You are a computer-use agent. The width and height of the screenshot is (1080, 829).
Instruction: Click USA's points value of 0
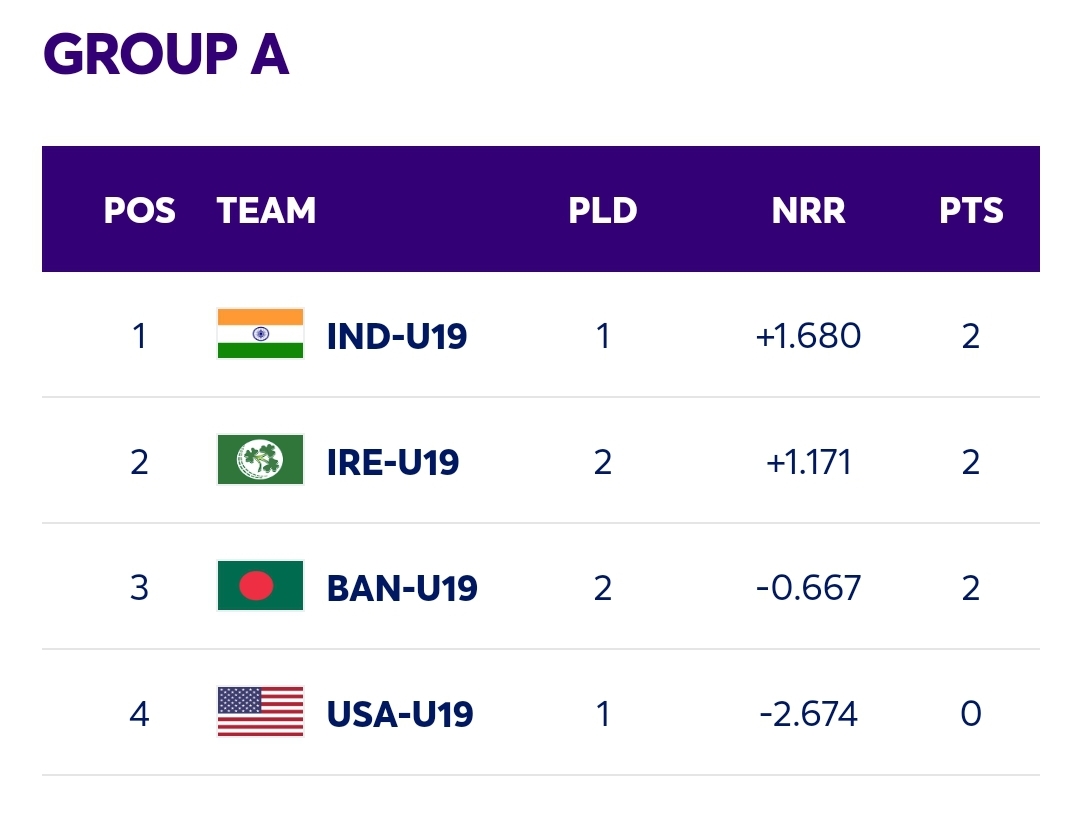pos(971,714)
